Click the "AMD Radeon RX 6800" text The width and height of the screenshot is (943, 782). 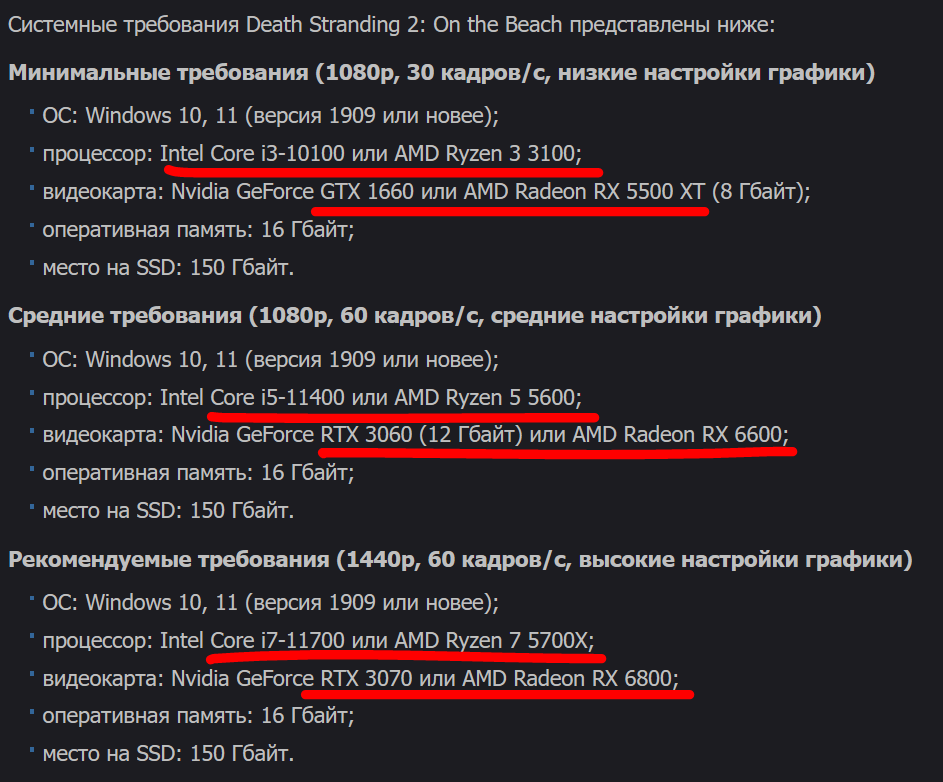tap(568, 679)
